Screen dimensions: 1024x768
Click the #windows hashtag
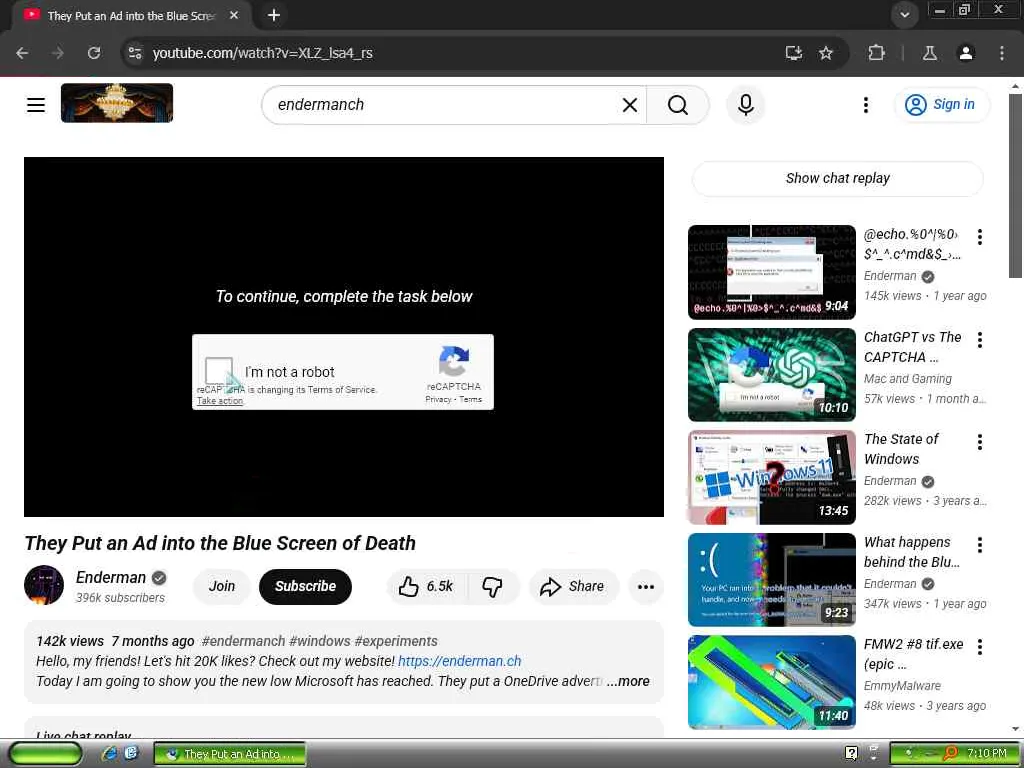pos(320,641)
